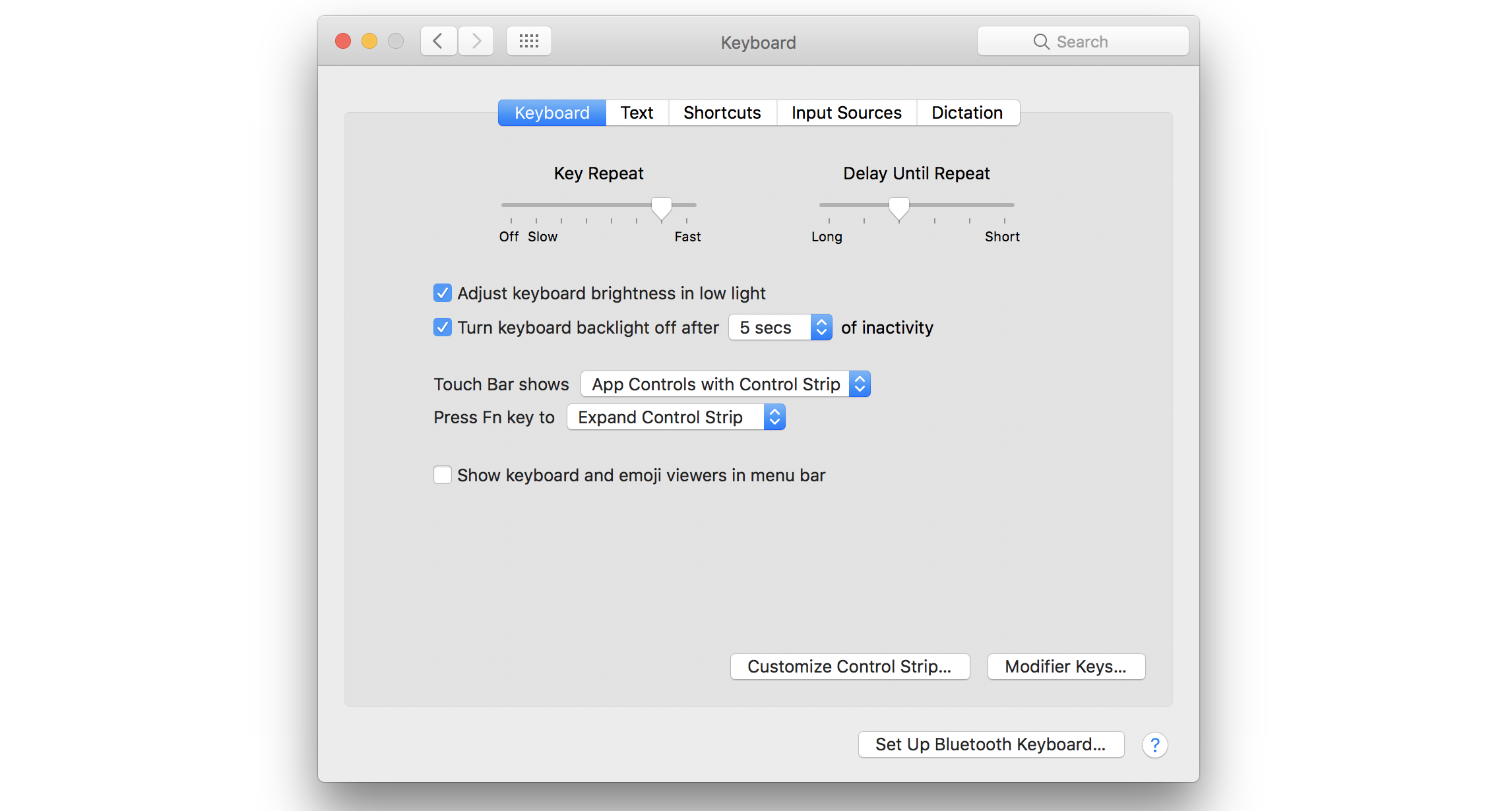Click in the Search field
This screenshot has height=811, width=1512.
tap(1083, 42)
